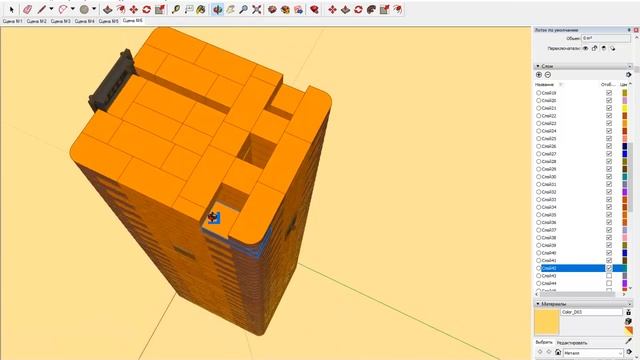640x360 pixels.
Task: Select the Слой38 layer row
Action: coord(580,238)
